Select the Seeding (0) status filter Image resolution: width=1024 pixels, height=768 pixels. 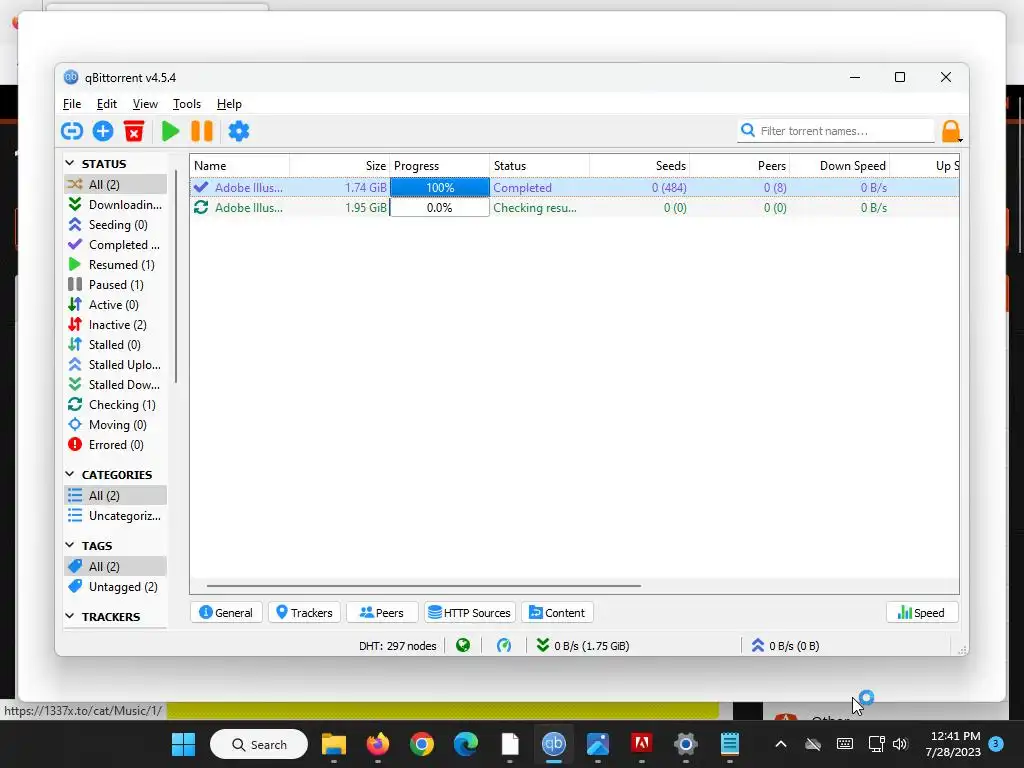point(116,225)
